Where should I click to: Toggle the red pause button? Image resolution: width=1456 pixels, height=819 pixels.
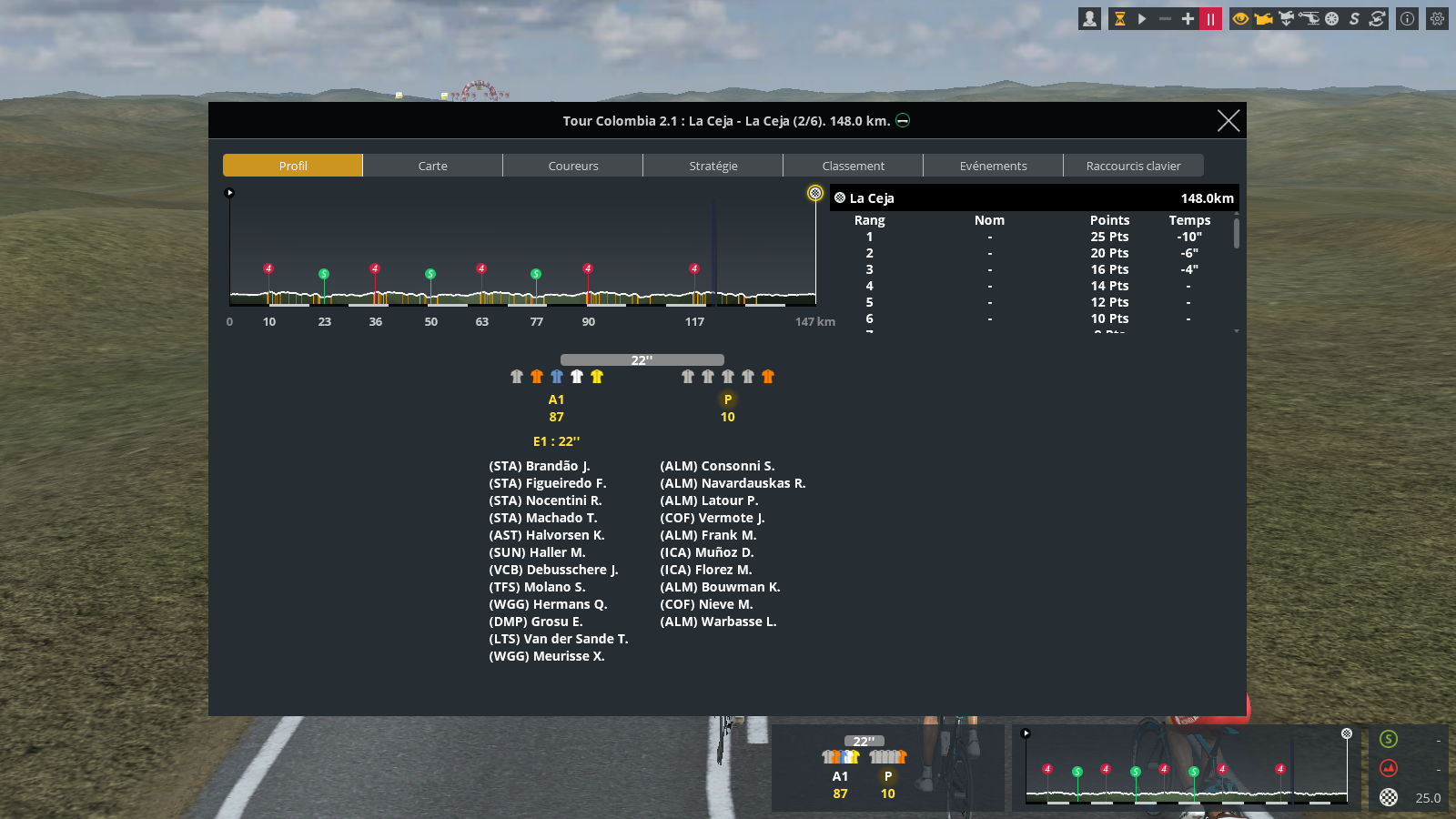[1210, 18]
